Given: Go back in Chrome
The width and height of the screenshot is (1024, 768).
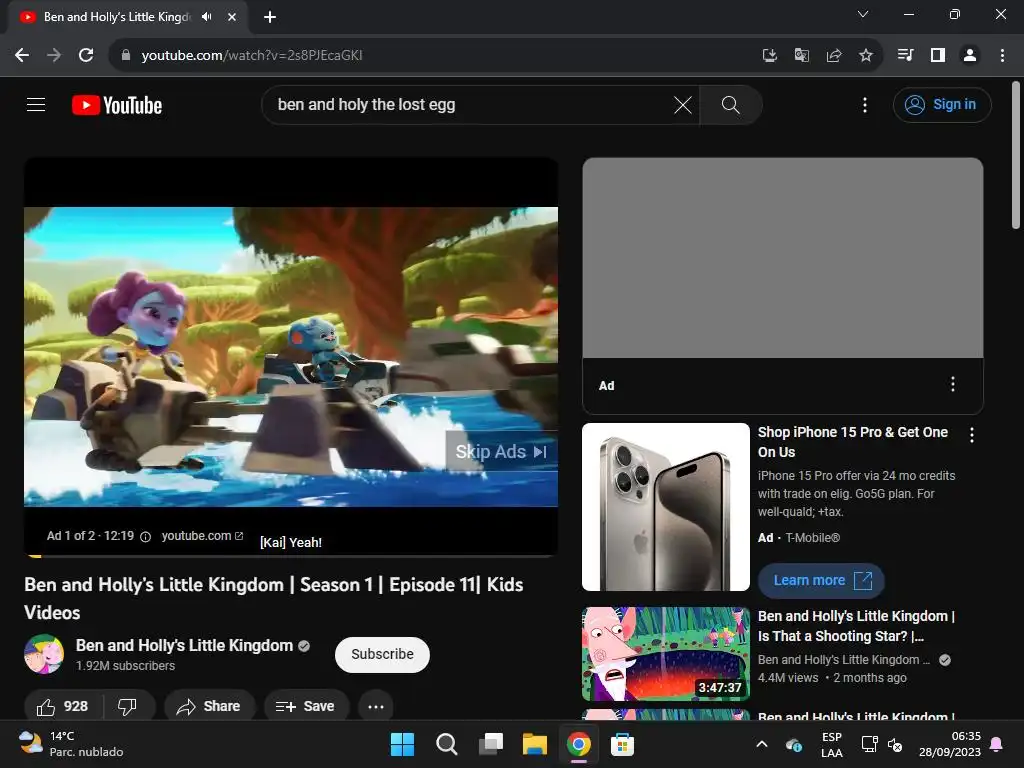Looking at the screenshot, I should click(x=22, y=56).
